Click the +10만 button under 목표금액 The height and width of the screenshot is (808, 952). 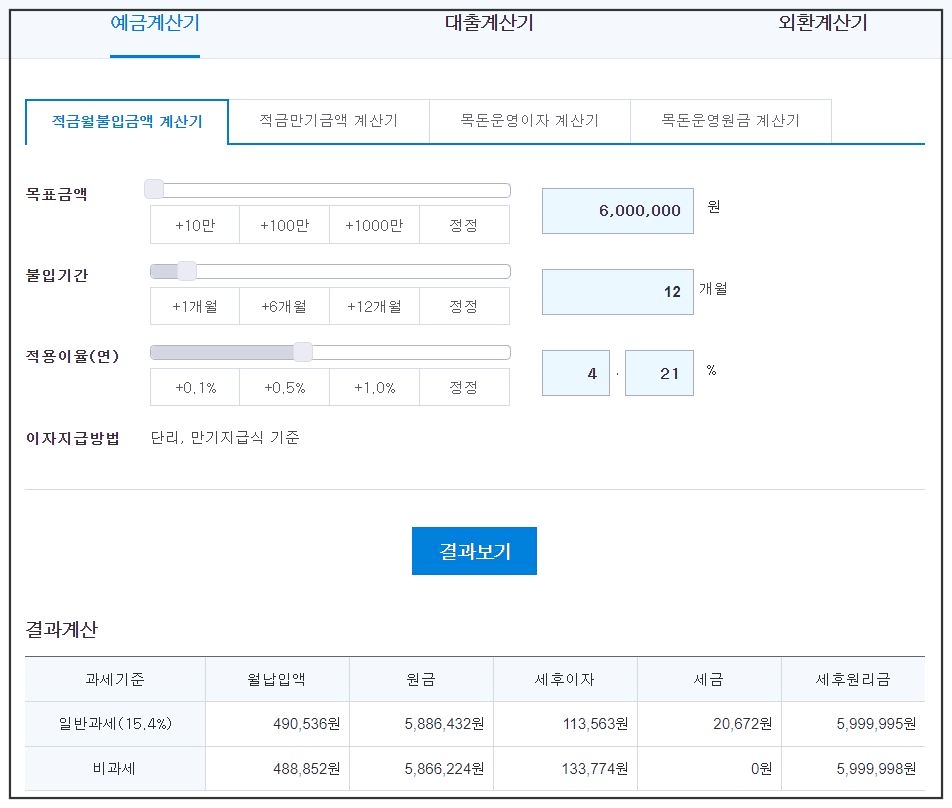coord(195,224)
